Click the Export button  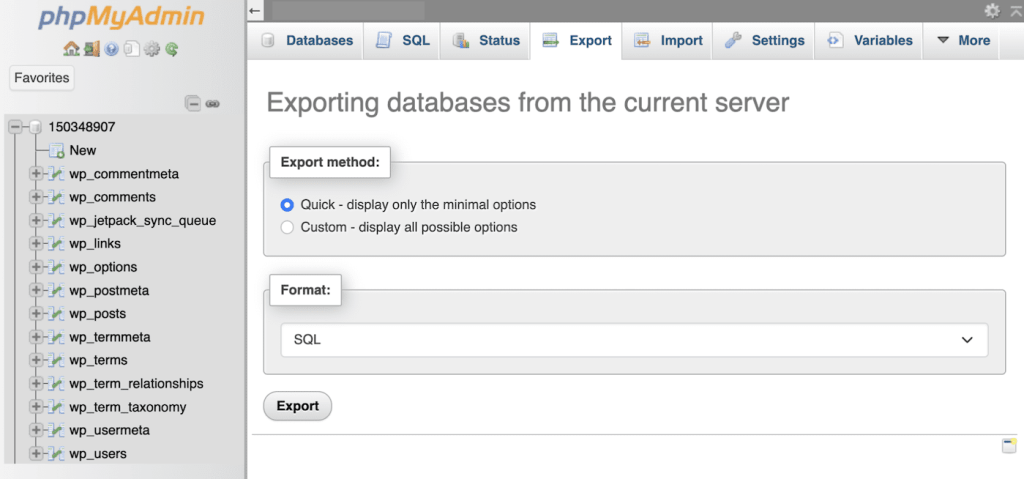298,406
